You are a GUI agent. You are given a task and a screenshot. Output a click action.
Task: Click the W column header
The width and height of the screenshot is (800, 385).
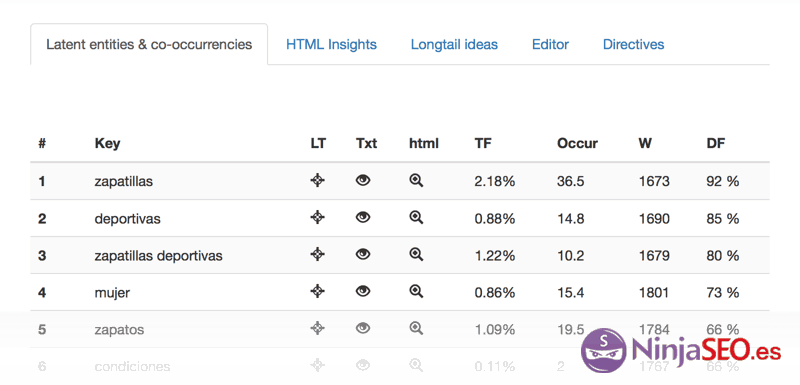tap(645, 144)
